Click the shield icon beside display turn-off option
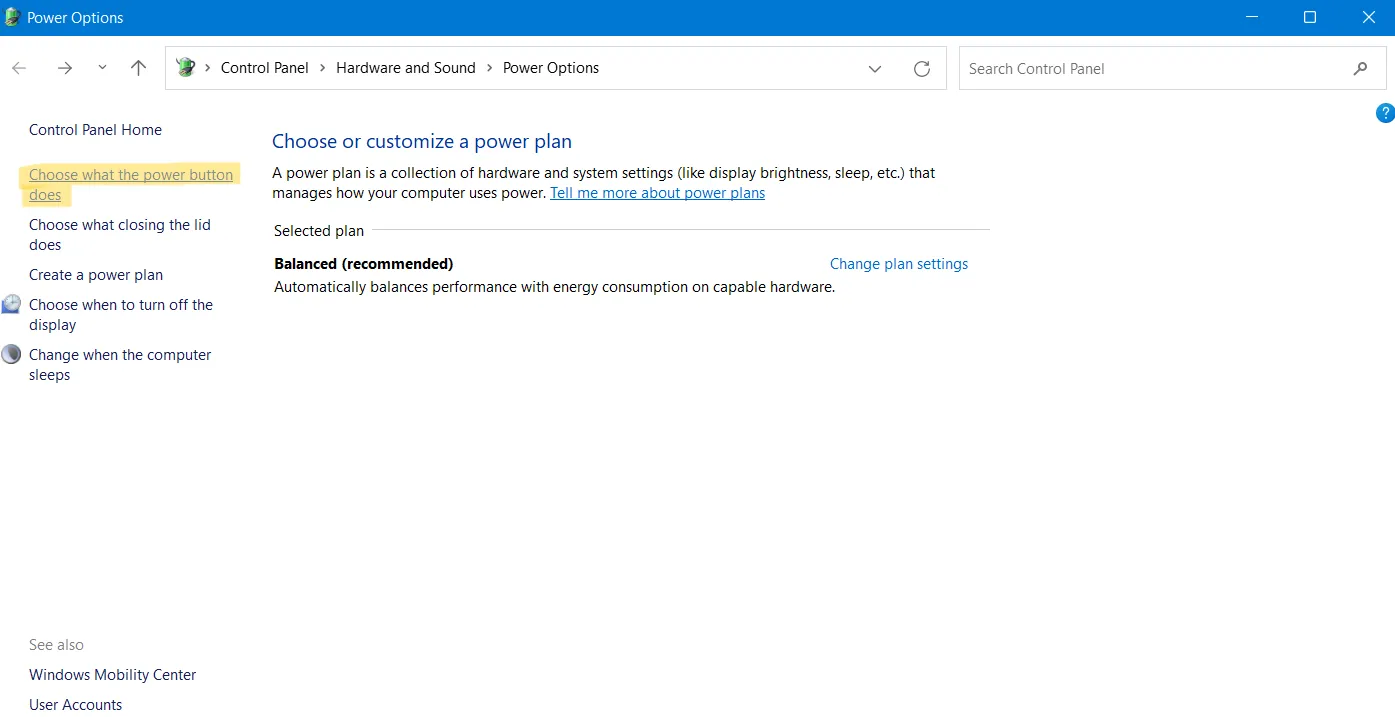This screenshot has height=717, width=1395. 11,304
